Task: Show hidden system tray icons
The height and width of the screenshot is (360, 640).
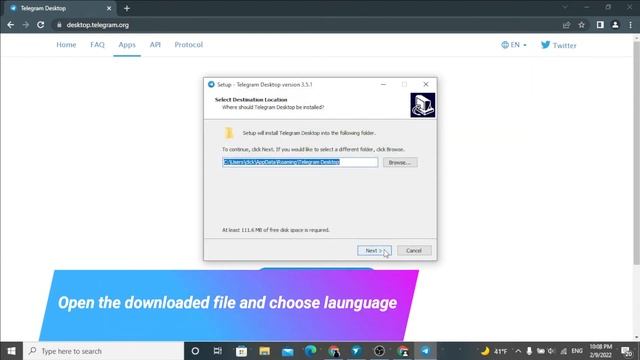Action: (x=518, y=351)
